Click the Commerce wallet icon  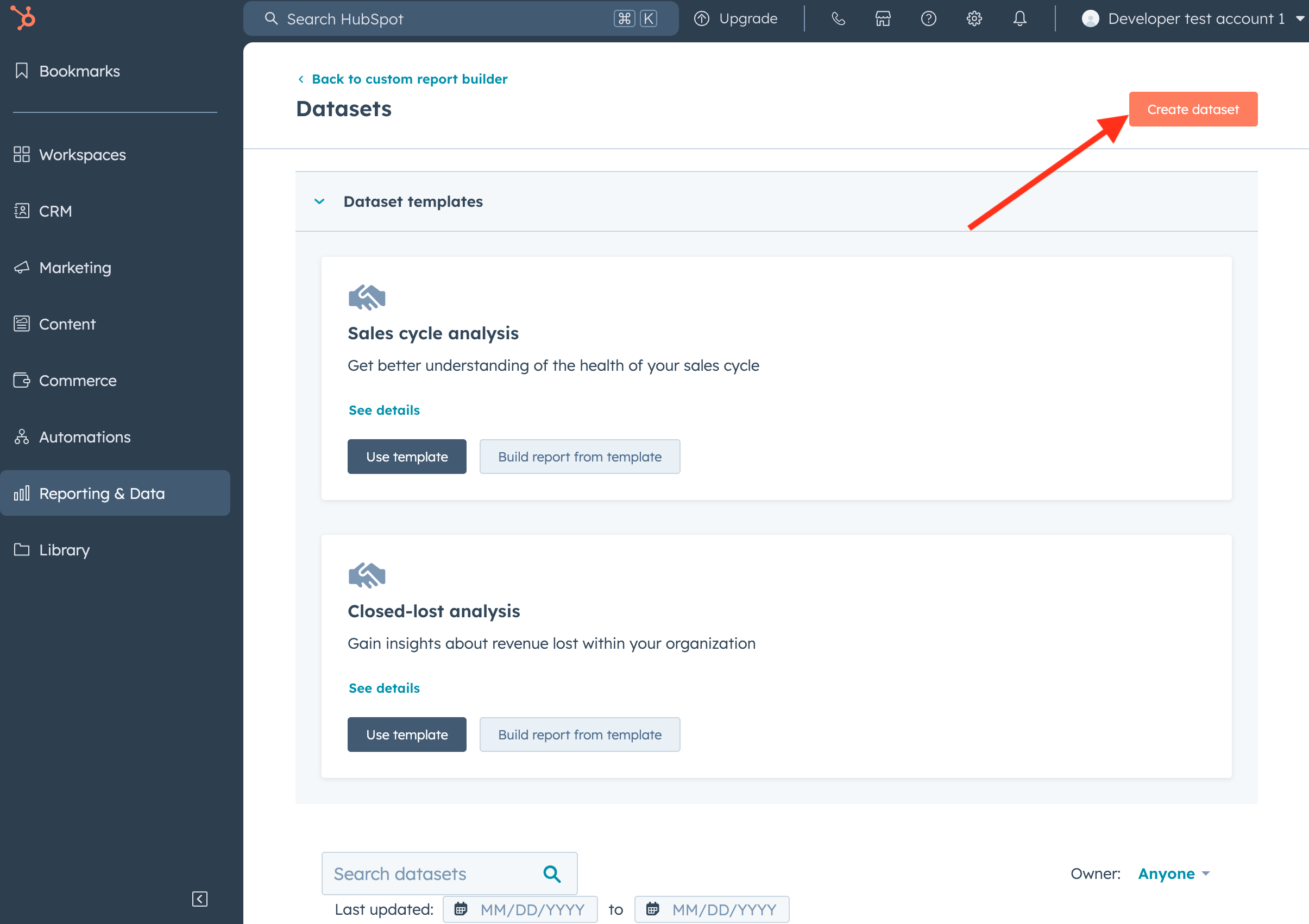[22, 380]
